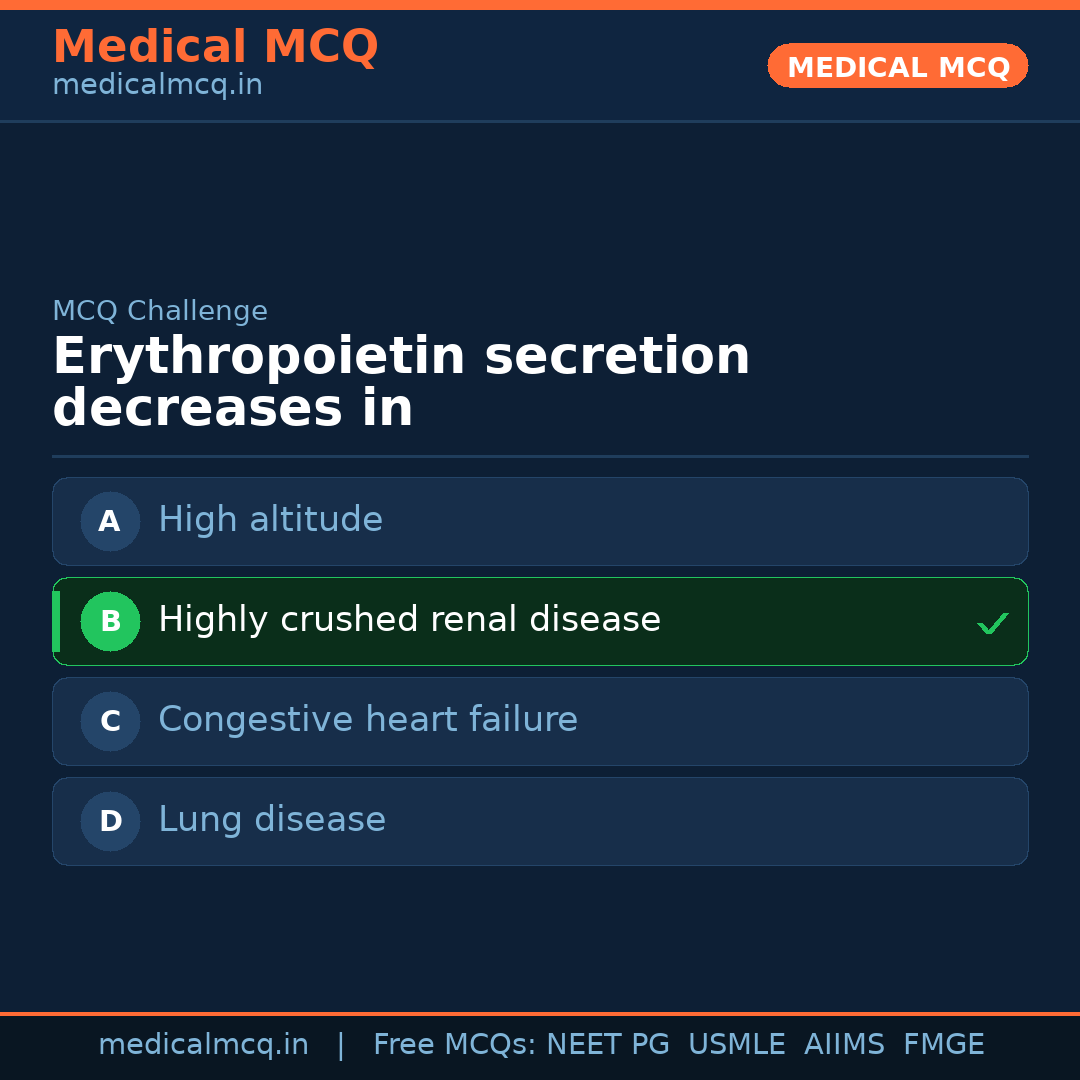Select Highly crushed renal disease answer
The width and height of the screenshot is (1080, 1080).
coord(409,620)
